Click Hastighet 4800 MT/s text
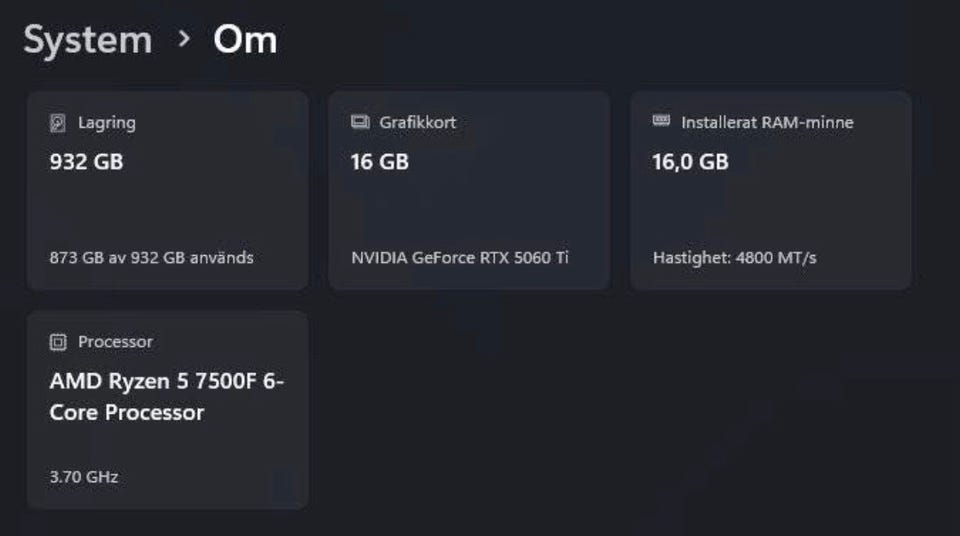Image resolution: width=960 pixels, height=536 pixels. click(734, 257)
